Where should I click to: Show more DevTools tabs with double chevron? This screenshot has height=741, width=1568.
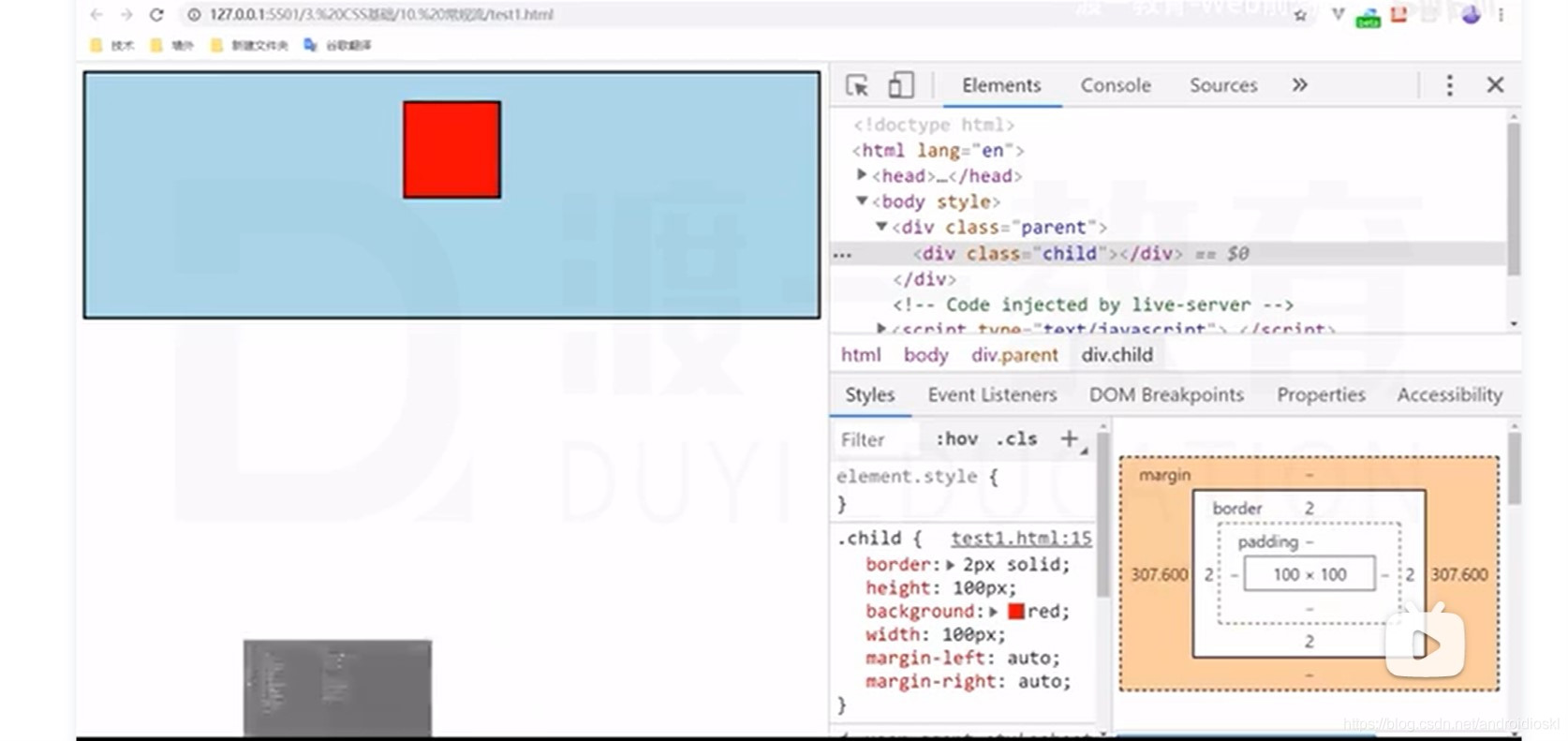[1299, 85]
